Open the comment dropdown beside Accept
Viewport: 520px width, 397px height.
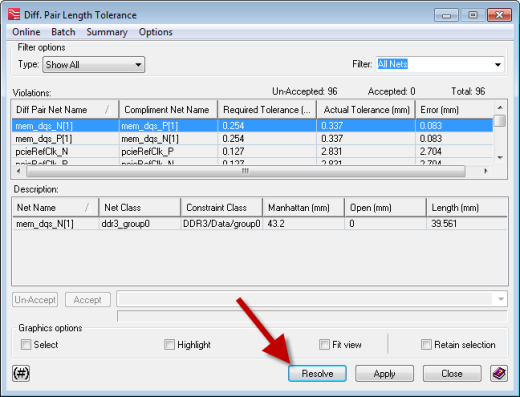[500, 299]
